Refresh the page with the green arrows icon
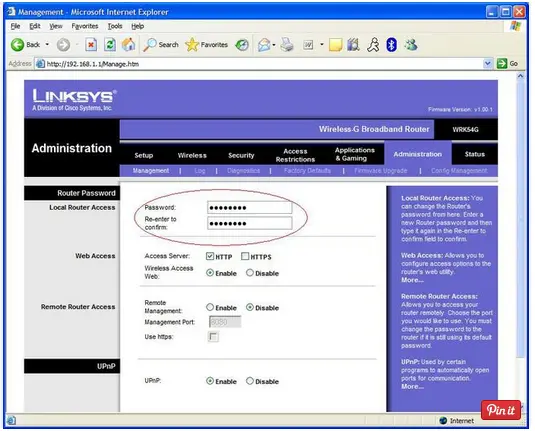This screenshot has width=535, height=431. click(x=110, y=45)
